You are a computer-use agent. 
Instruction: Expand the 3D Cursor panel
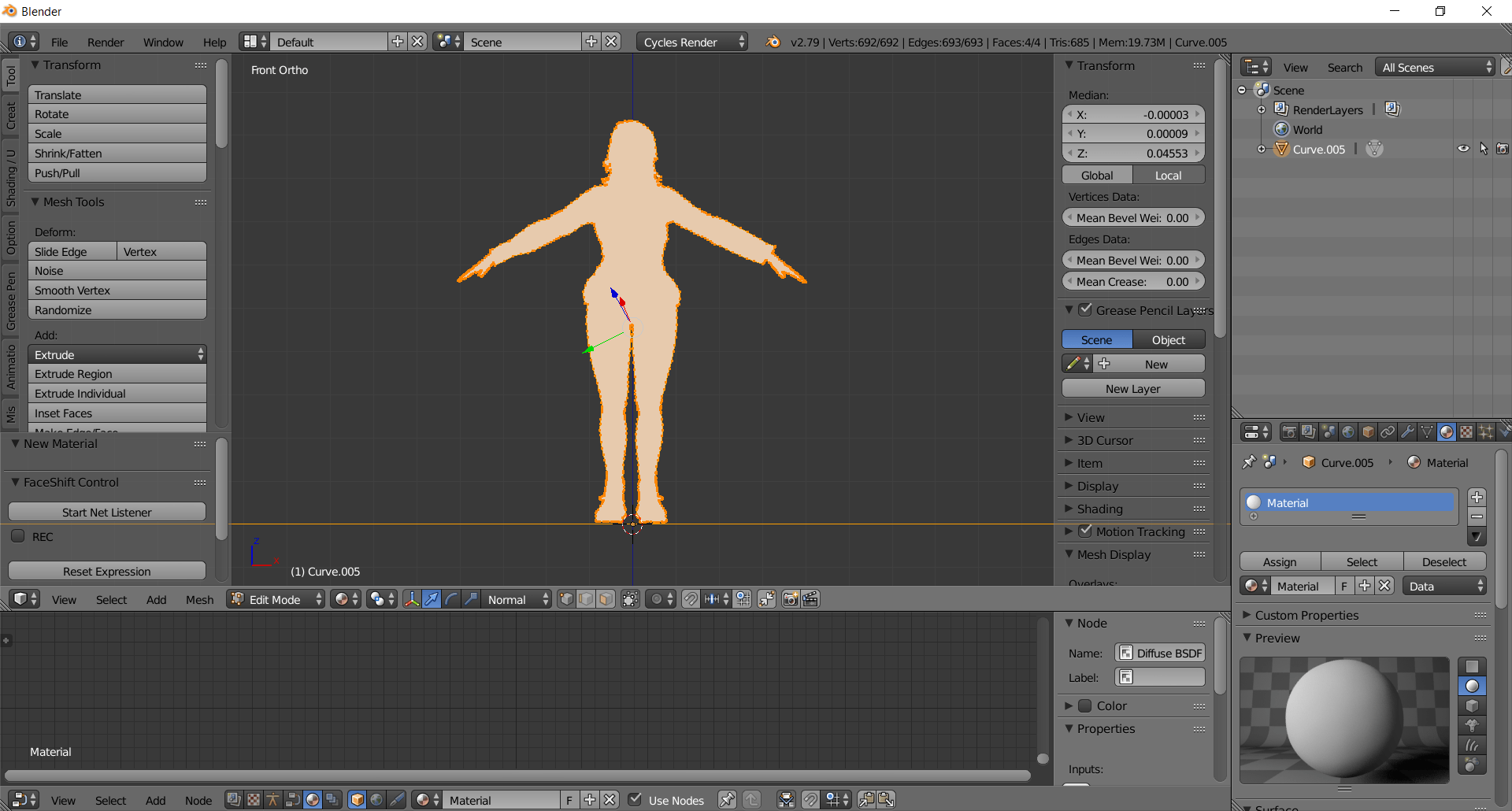click(x=1104, y=440)
